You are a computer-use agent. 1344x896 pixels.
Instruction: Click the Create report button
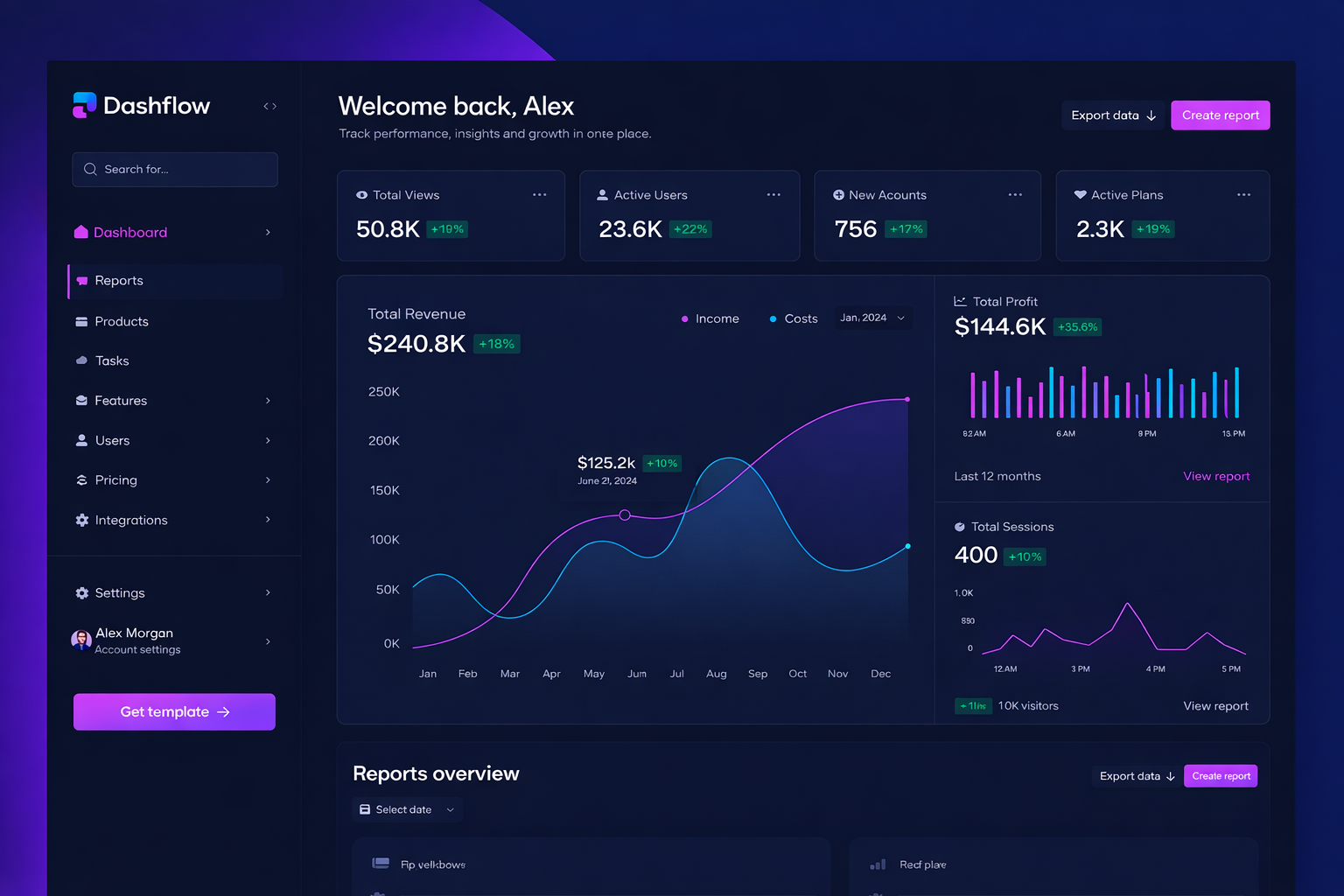(1220, 115)
